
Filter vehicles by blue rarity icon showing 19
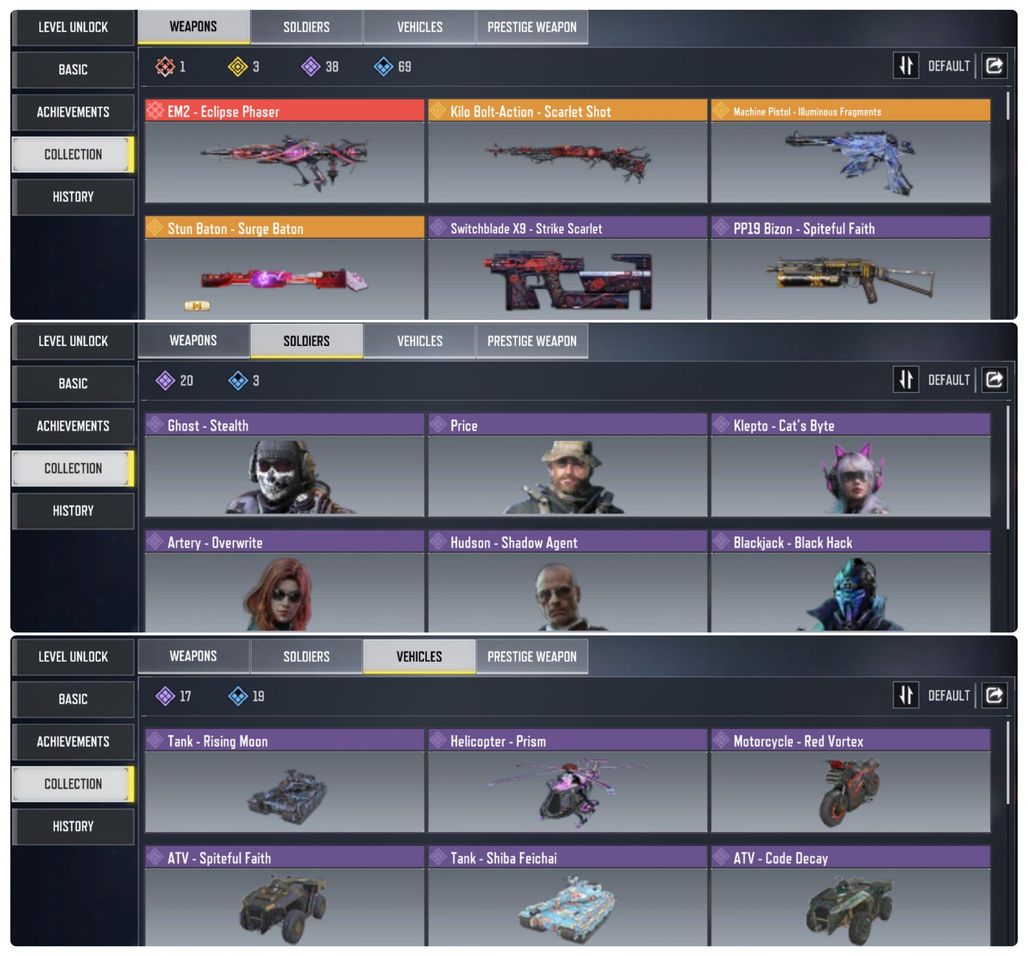tap(237, 696)
